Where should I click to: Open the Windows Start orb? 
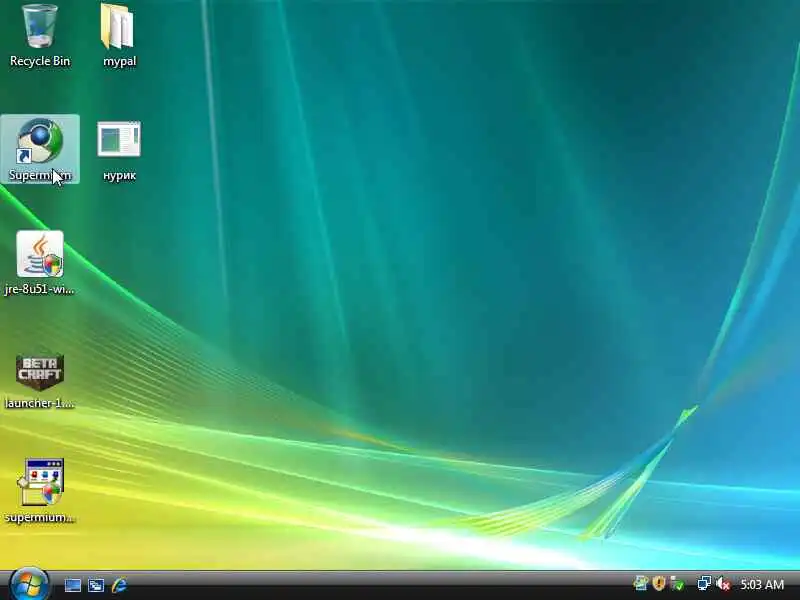[x=29, y=584]
